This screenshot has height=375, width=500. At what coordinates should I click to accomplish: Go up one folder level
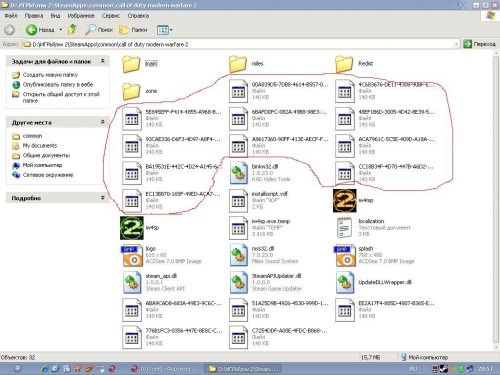(72, 30)
